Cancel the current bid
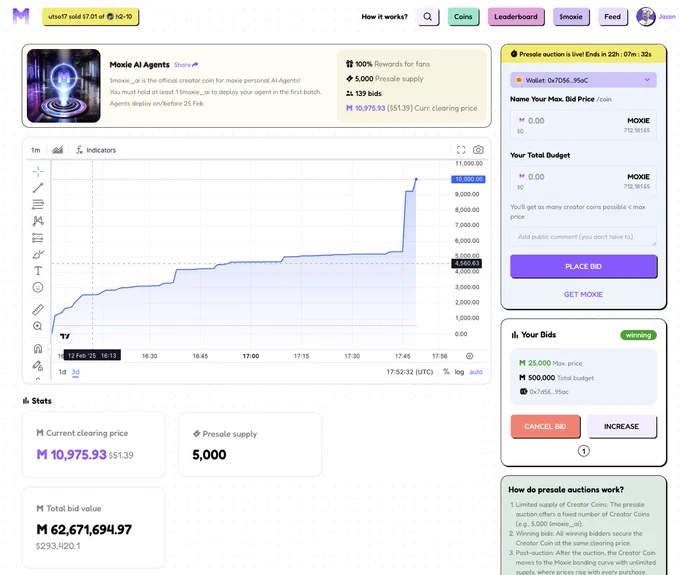The width and height of the screenshot is (680, 575). tap(545, 427)
